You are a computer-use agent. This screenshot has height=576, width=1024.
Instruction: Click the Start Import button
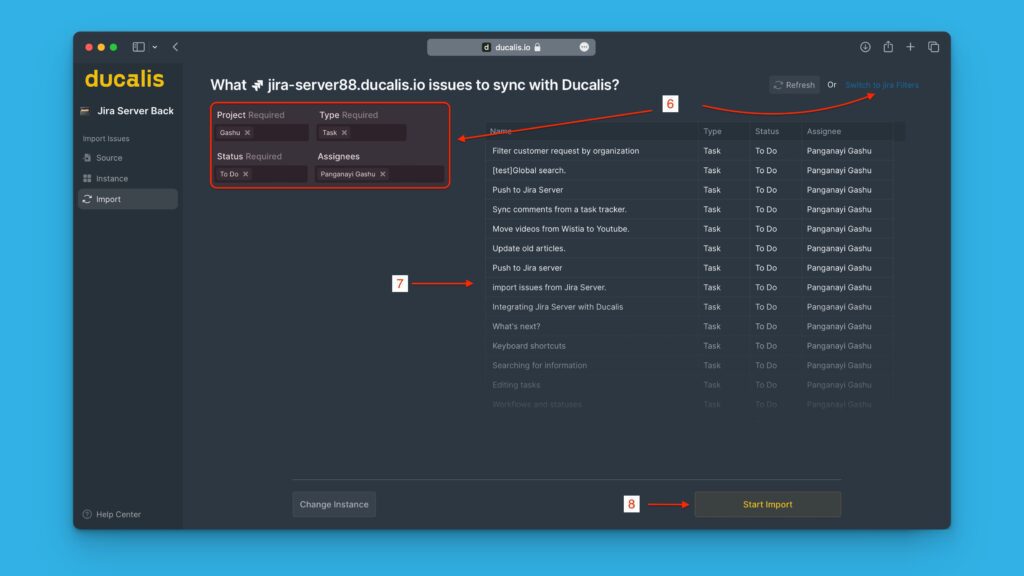tap(767, 504)
